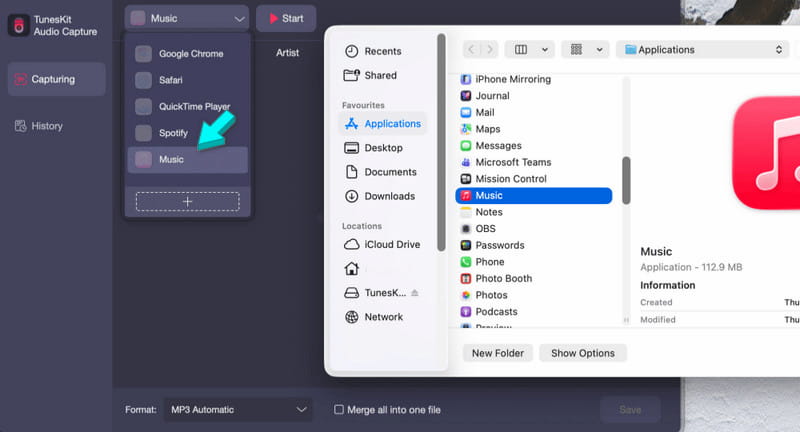Screen dimensions: 800x432
Task: Select the Photos app
Action: [x=533, y=295]
